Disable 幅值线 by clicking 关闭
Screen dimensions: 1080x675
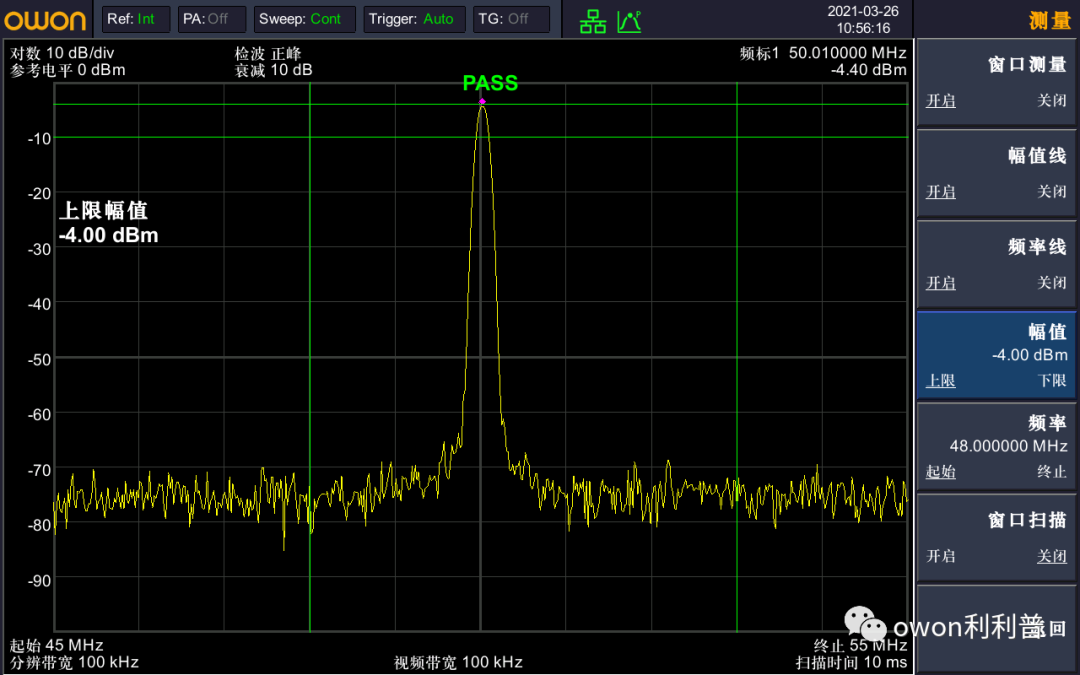click(x=1052, y=191)
